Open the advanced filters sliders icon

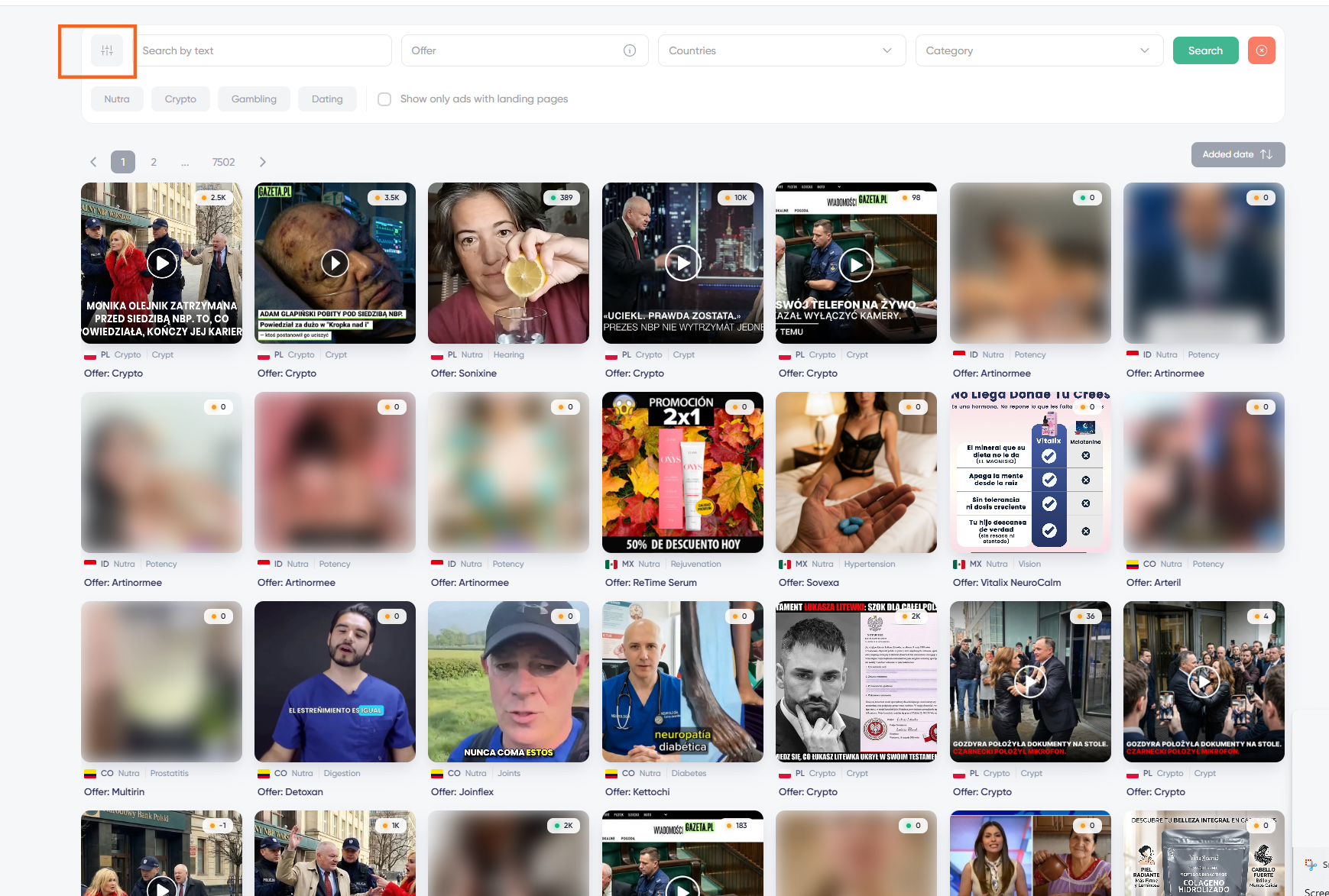(107, 50)
